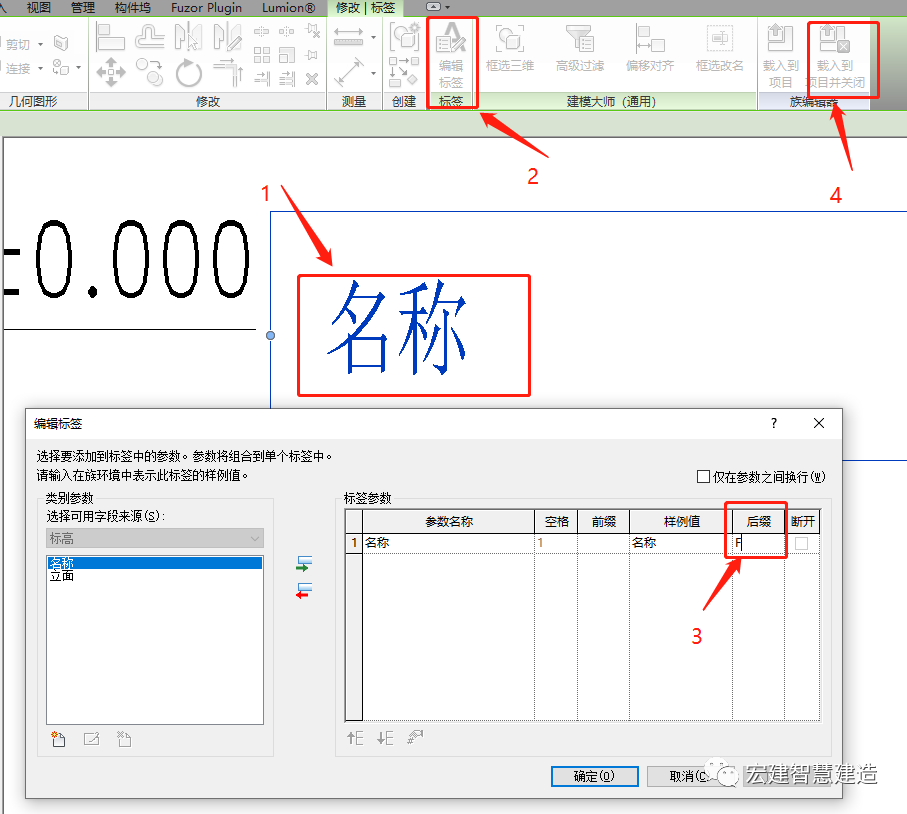
Task: Open the Fuzor Plugin ribbon tab
Action: 207,8
